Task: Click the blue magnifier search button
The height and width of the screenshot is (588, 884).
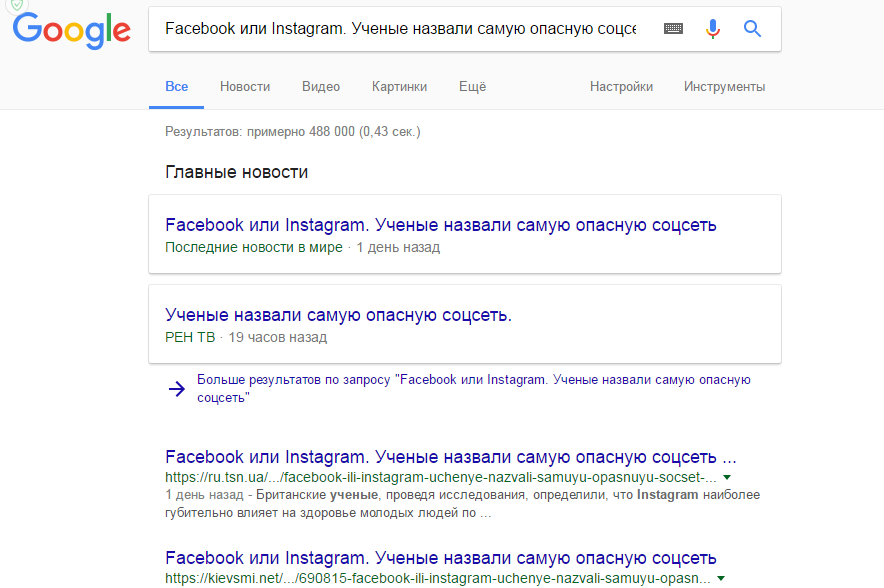Action: (x=752, y=28)
